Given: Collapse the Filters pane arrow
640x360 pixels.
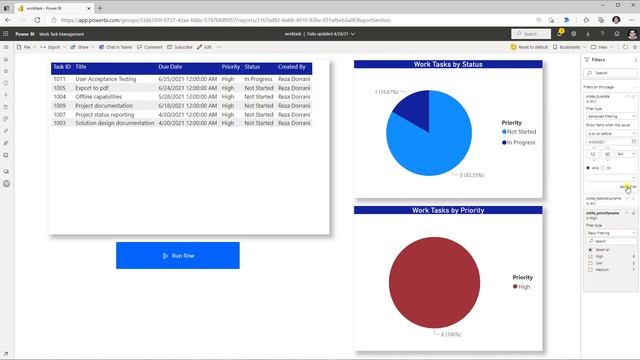Looking at the screenshot, I should (x=636, y=60).
